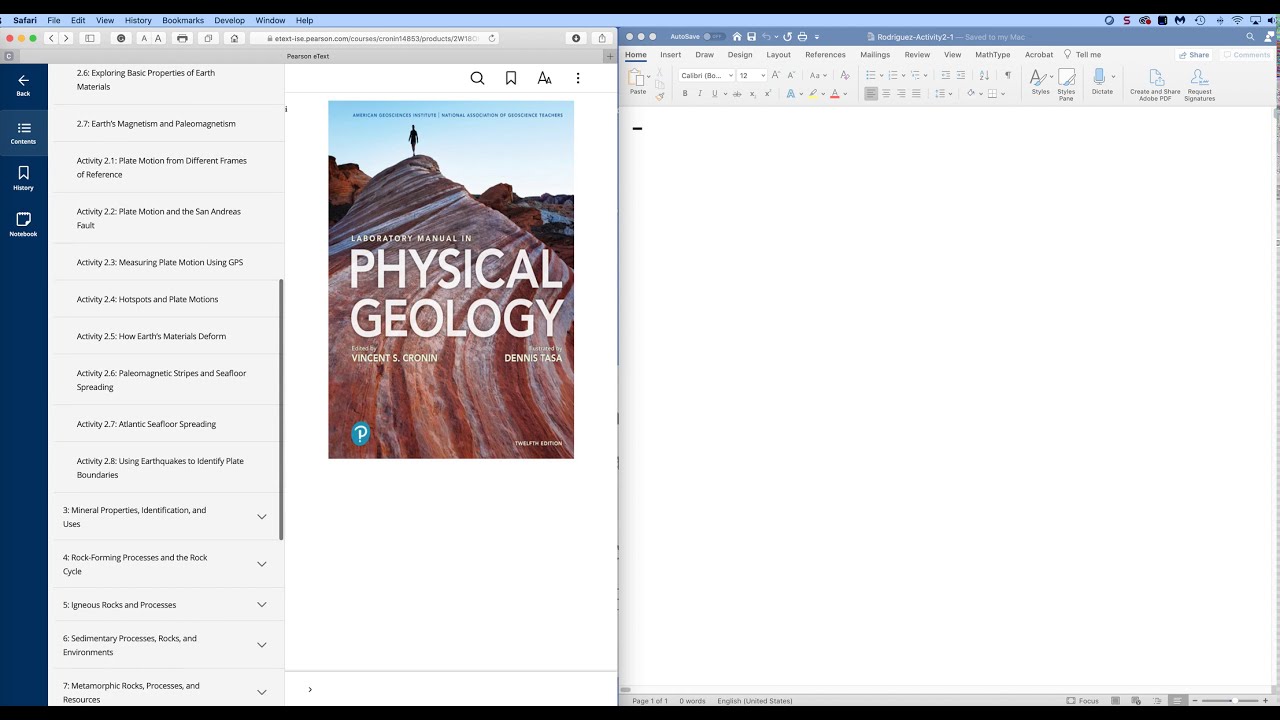
Task: Open the Notebook panel
Action: tap(23, 225)
